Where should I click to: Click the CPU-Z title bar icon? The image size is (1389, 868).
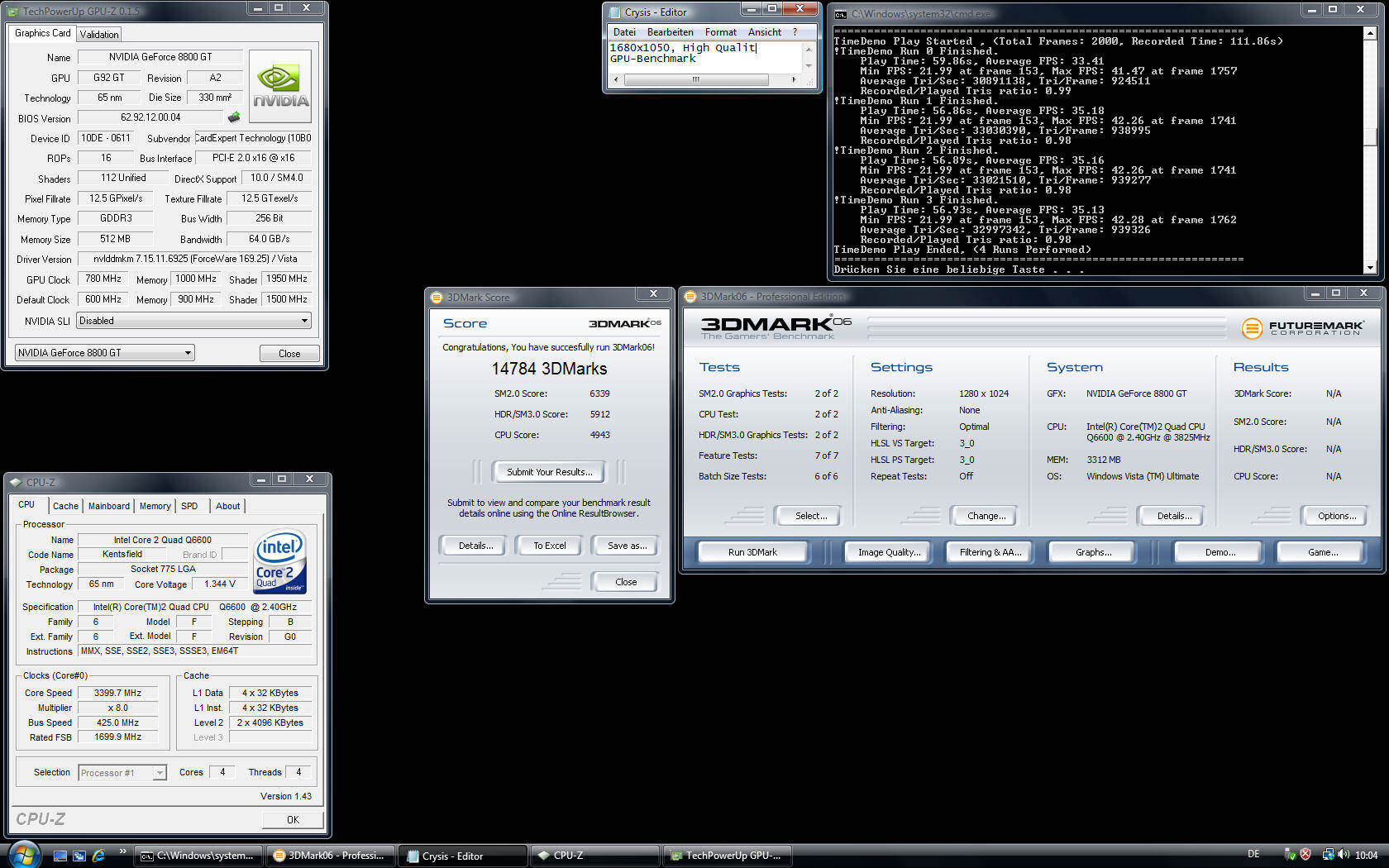[16, 482]
